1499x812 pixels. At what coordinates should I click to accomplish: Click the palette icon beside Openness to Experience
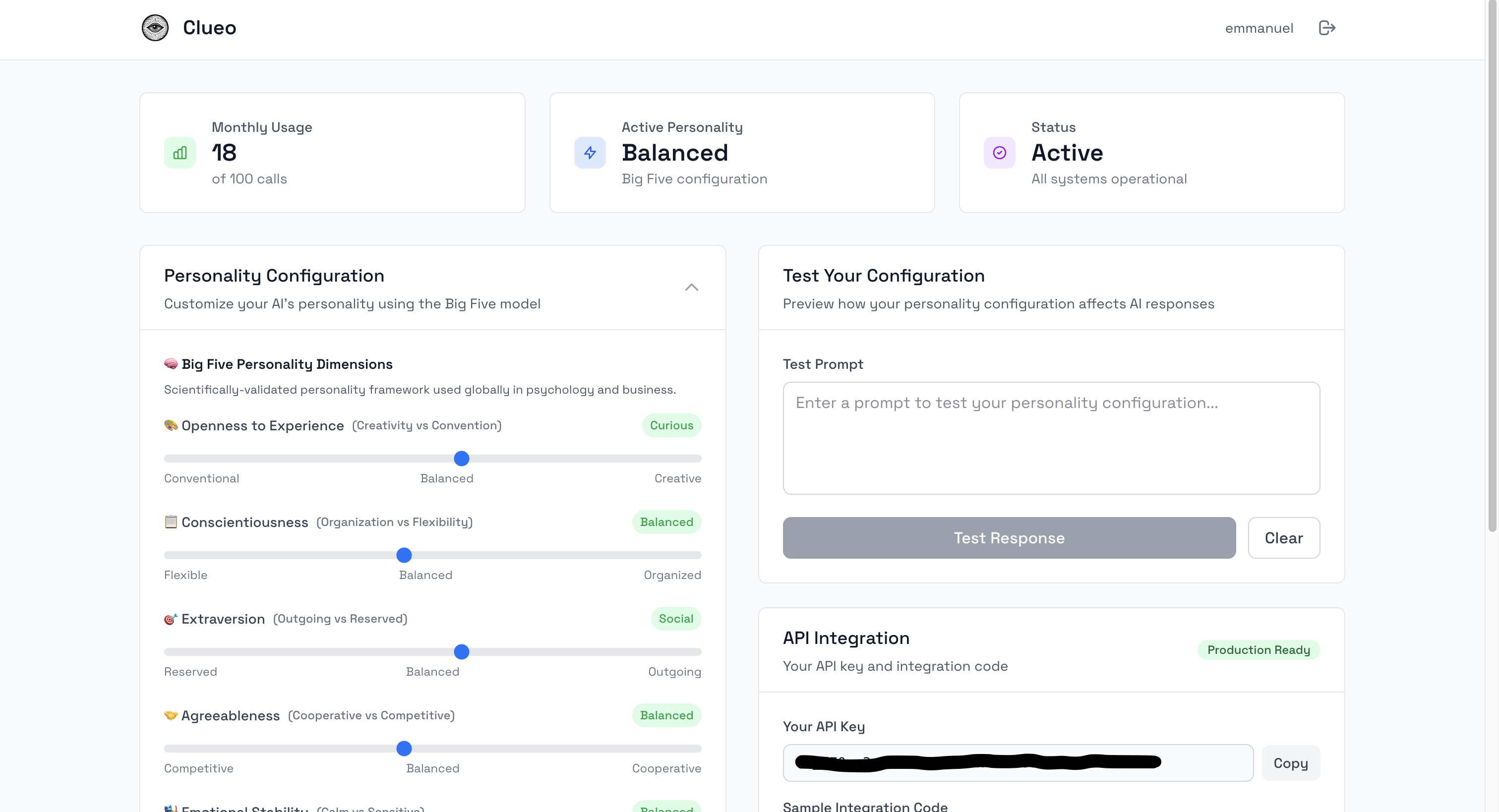[171, 425]
